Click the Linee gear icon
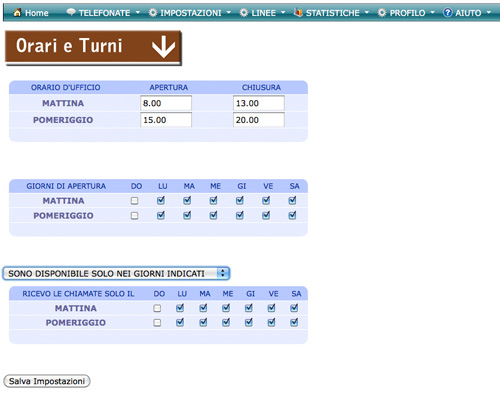The width and height of the screenshot is (500, 418). (x=244, y=13)
